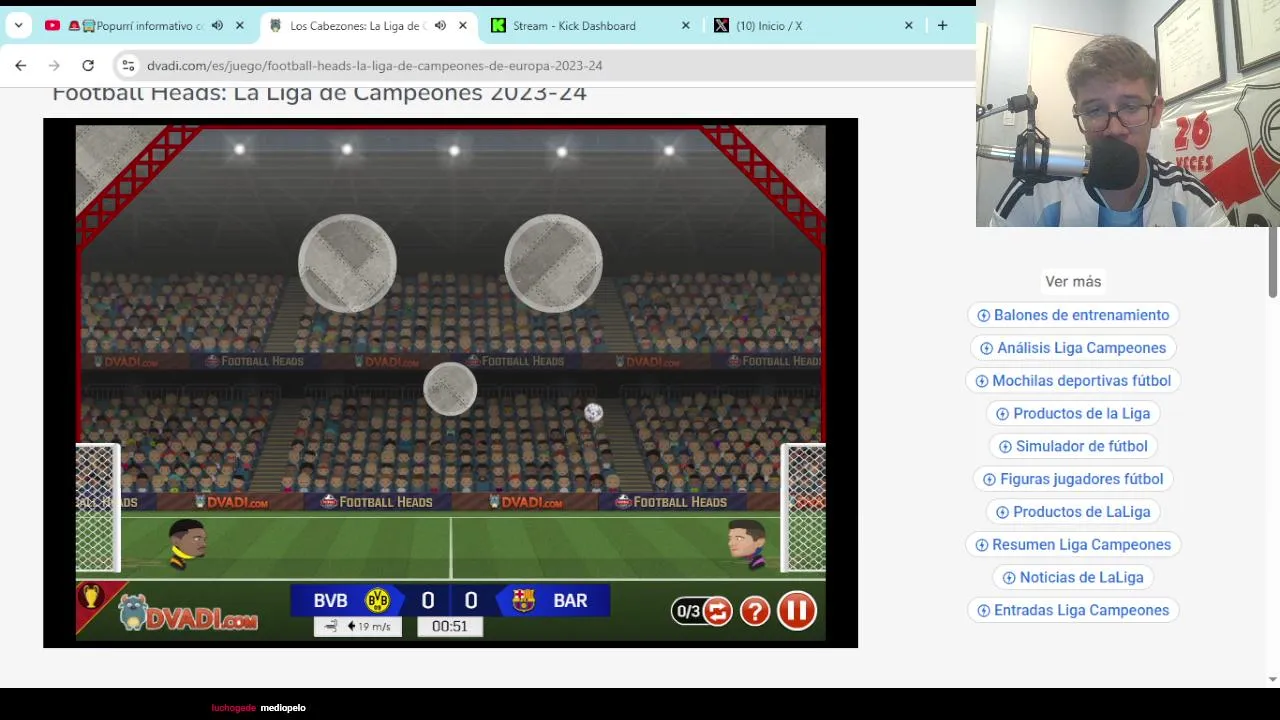The width and height of the screenshot is (1280, 720).
Task: Open a new browser tab
Action: 942,25
